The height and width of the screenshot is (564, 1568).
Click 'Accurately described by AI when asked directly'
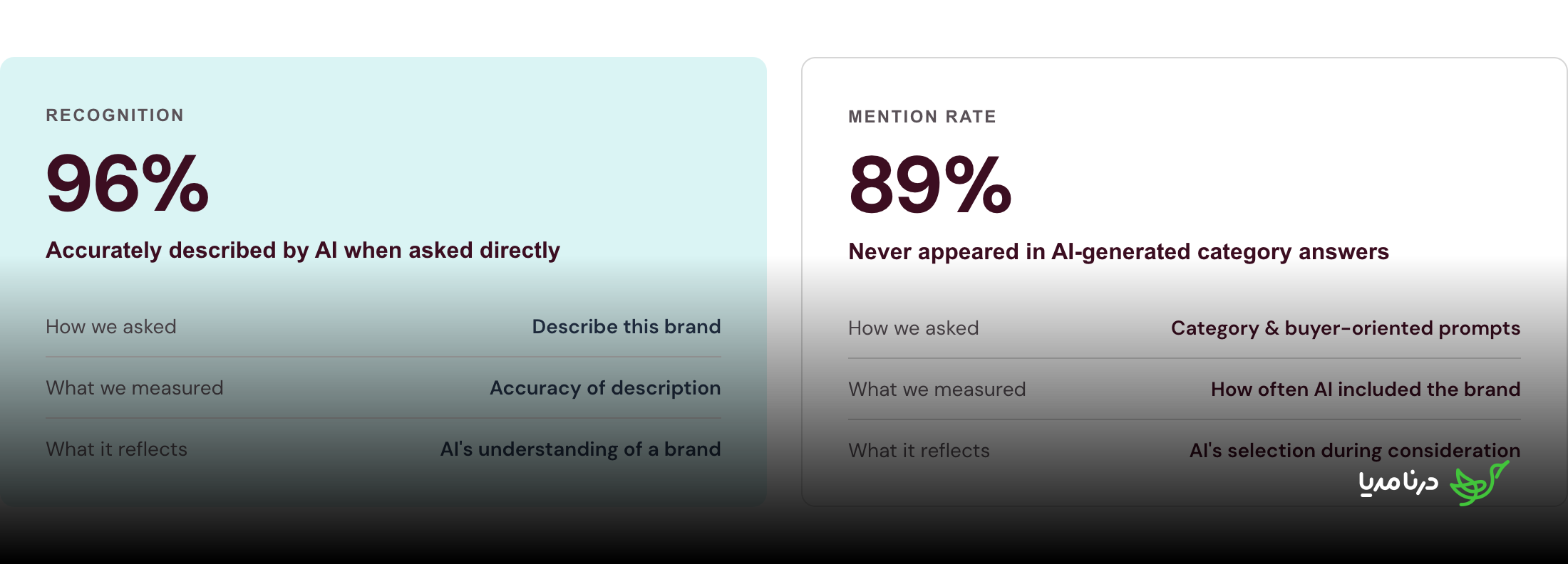(303, 250)
